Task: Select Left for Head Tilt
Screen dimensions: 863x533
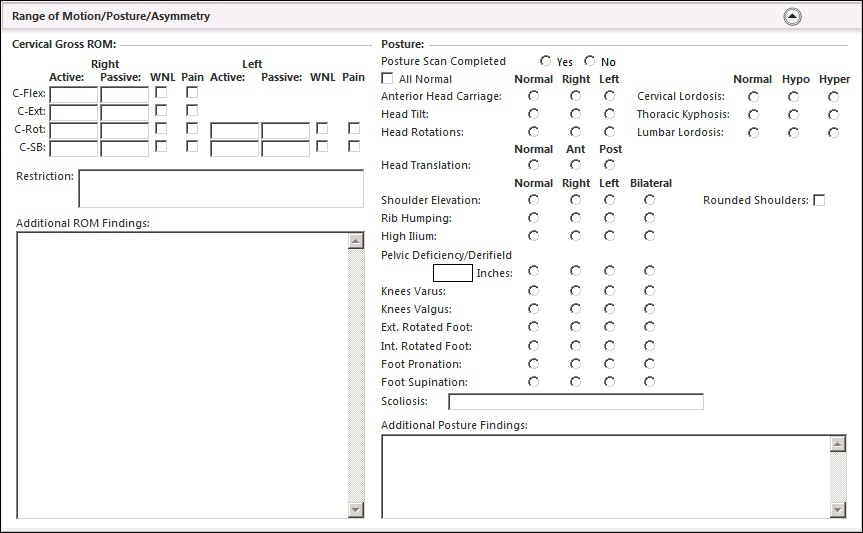Action: coord(609,114)
